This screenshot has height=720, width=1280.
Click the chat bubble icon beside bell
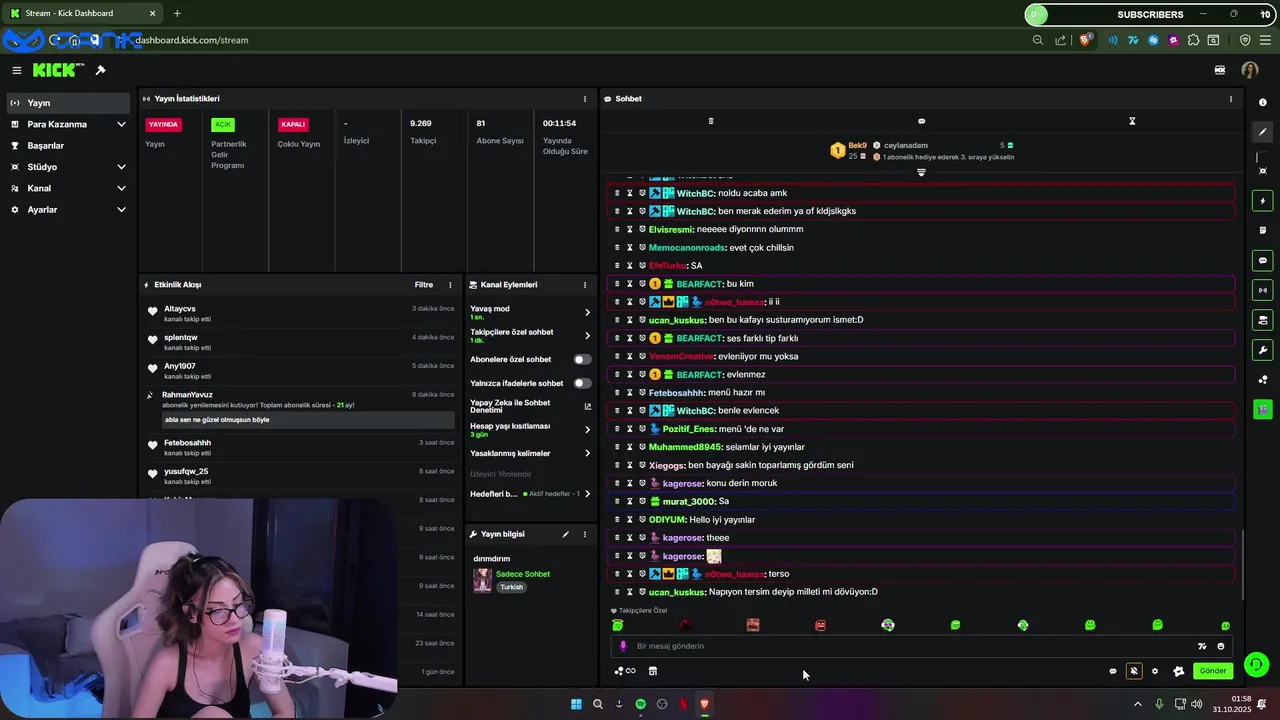click(1113, 671)
